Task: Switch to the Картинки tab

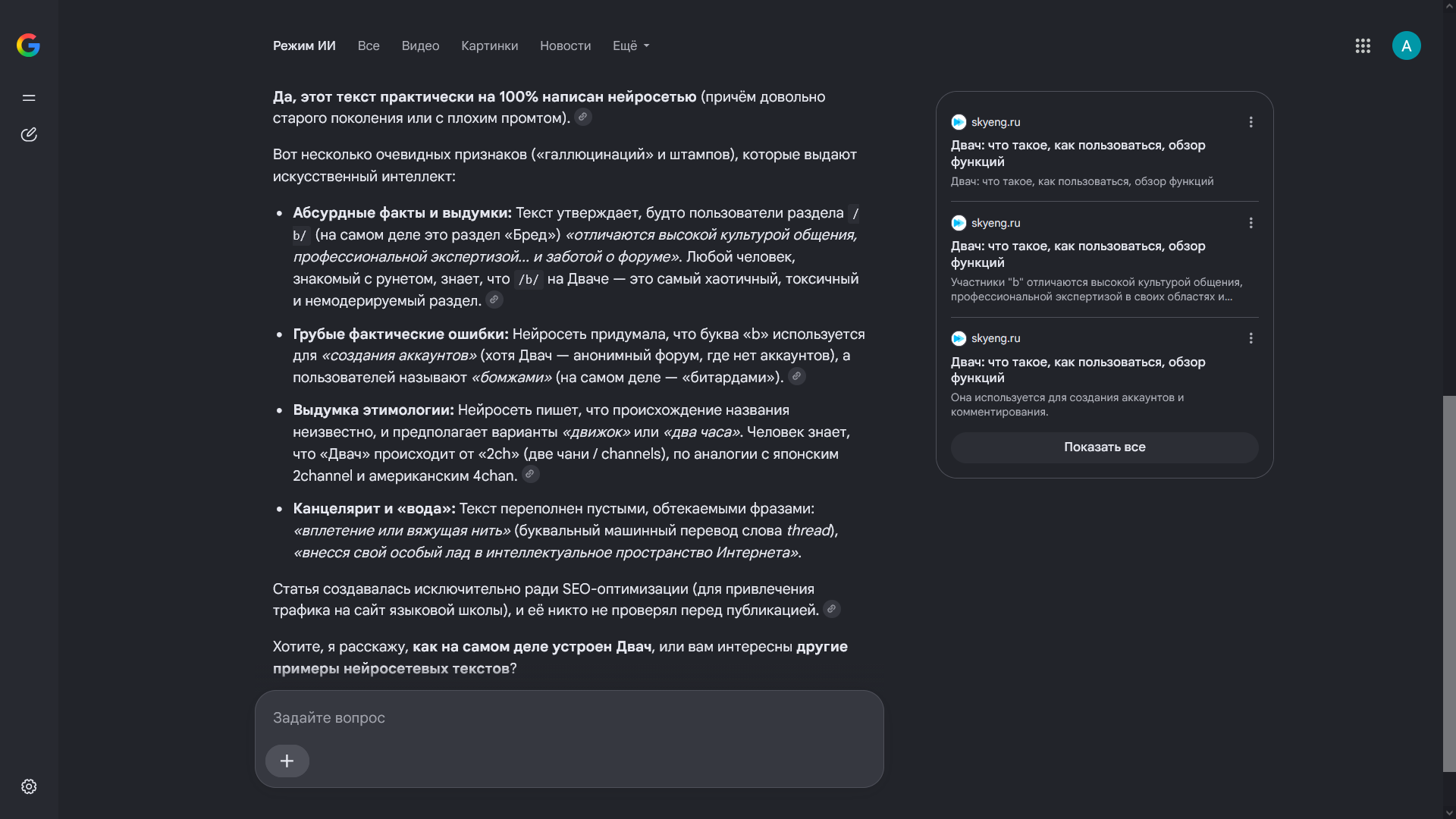Action: click(x=489, y=46)
